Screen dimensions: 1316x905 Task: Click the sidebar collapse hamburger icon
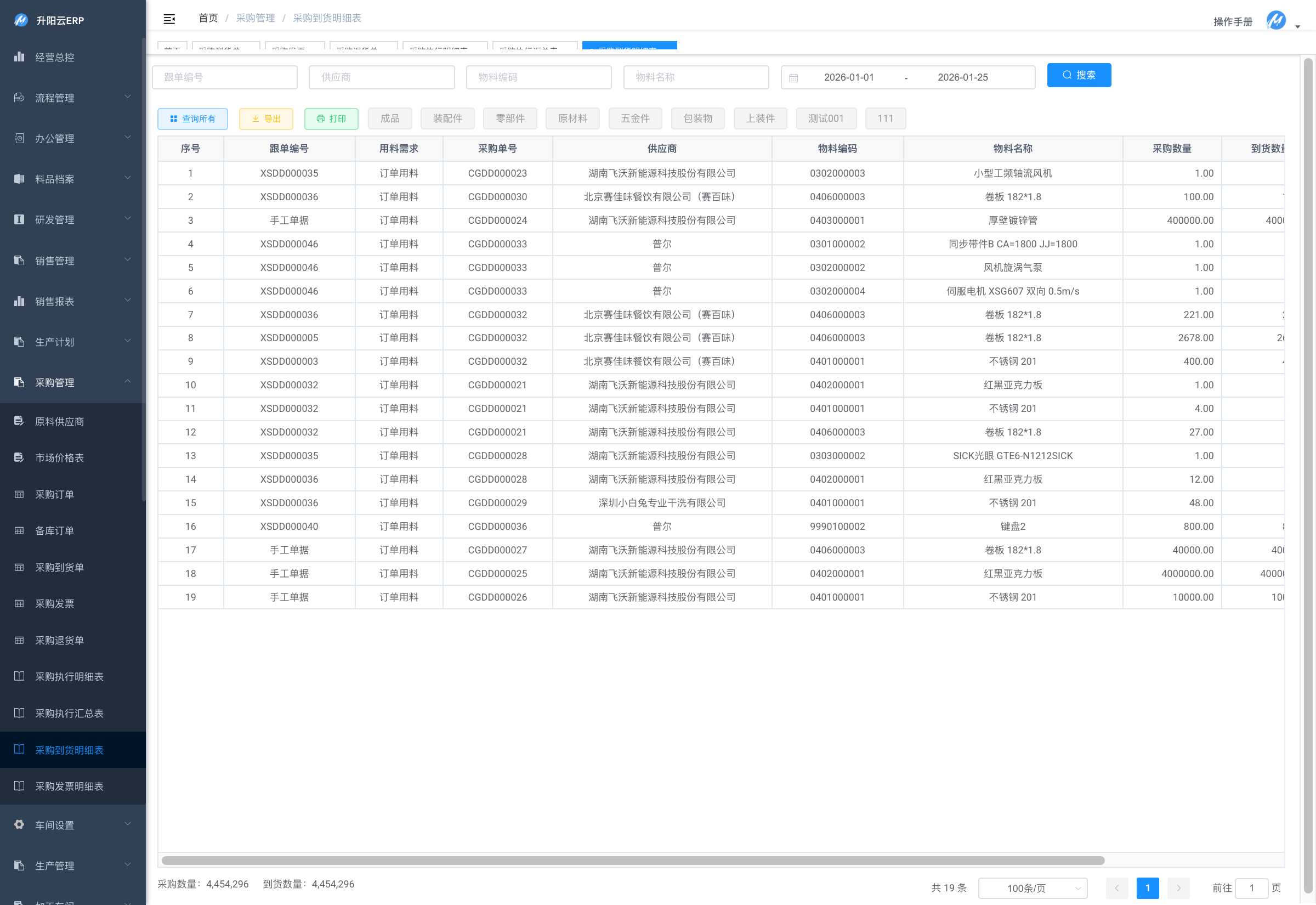click(169, 19)
